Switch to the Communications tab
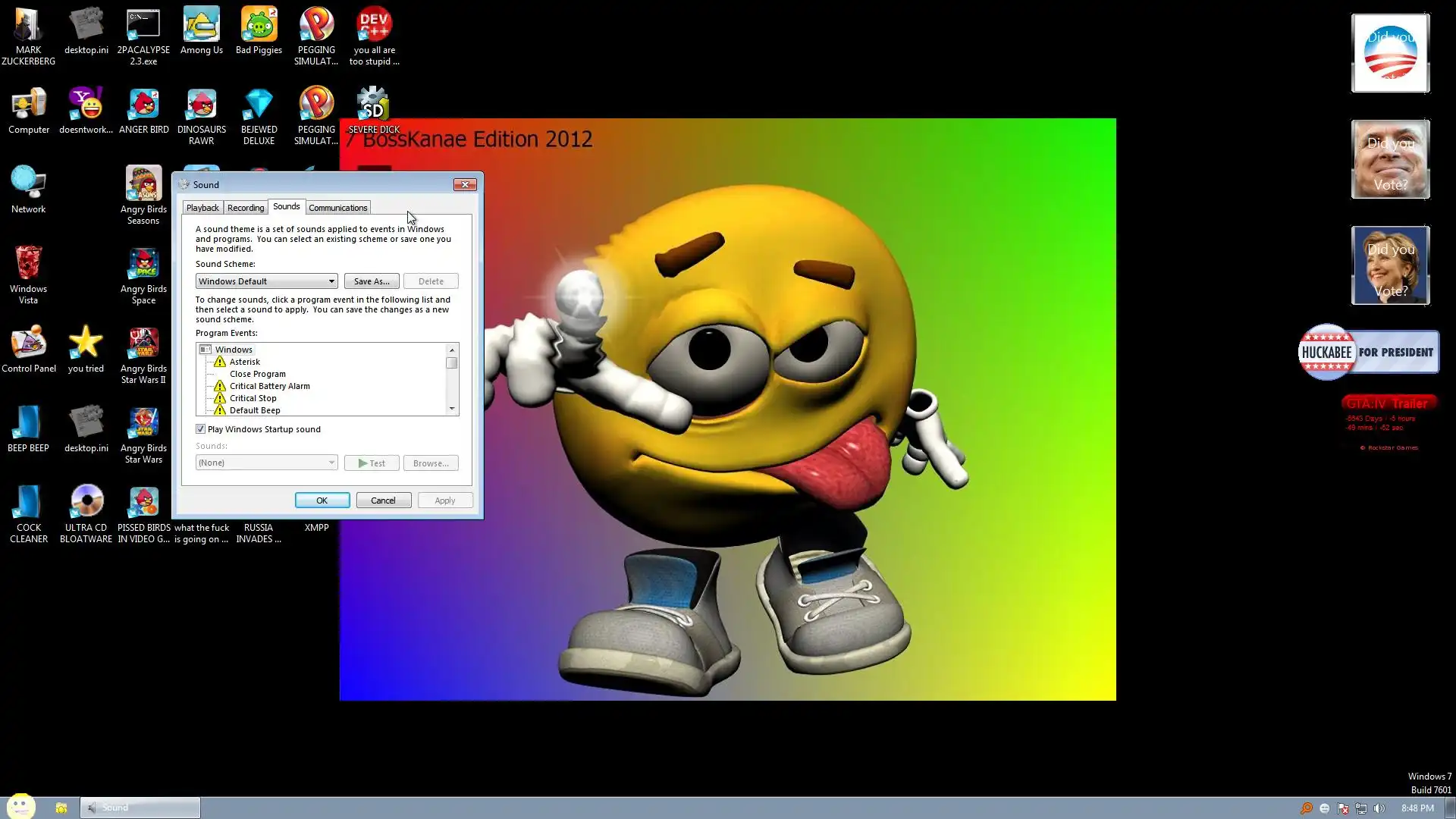The height and width of the screenshot is (819, 1456). 337,208
